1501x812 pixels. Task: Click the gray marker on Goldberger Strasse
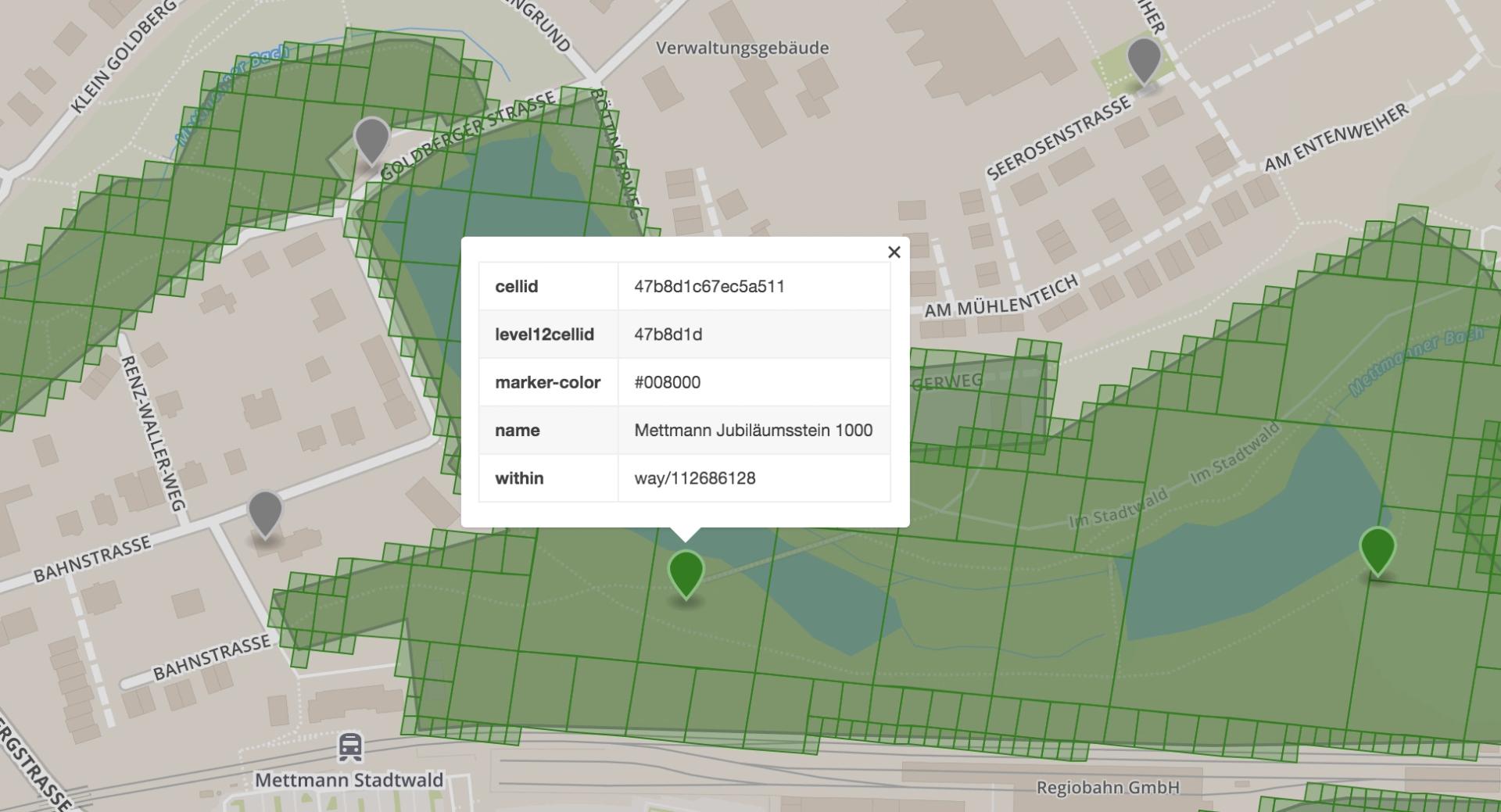pyautogui.click(x=371, y=139)
